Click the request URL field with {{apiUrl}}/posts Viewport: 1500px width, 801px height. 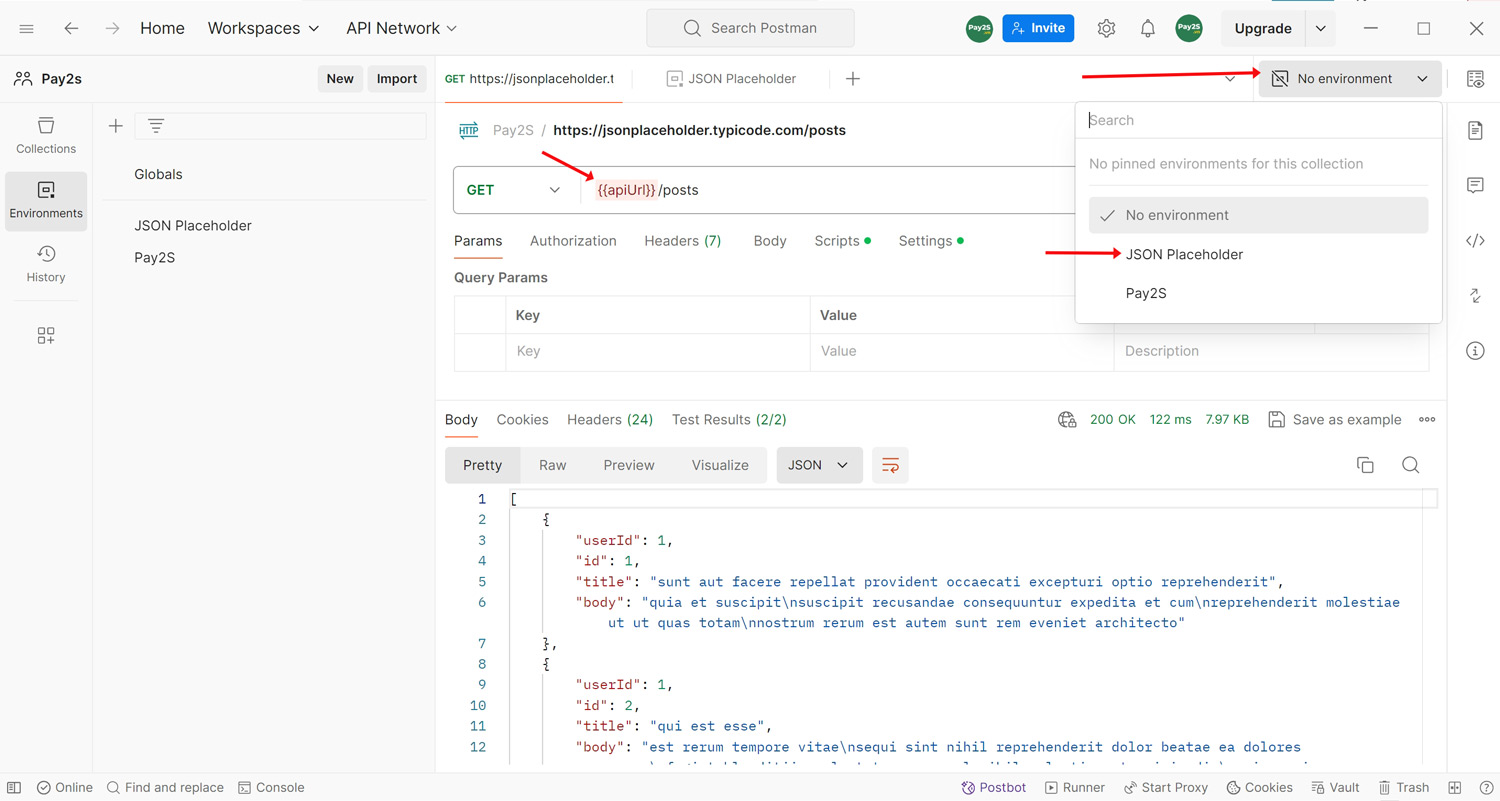830,190
